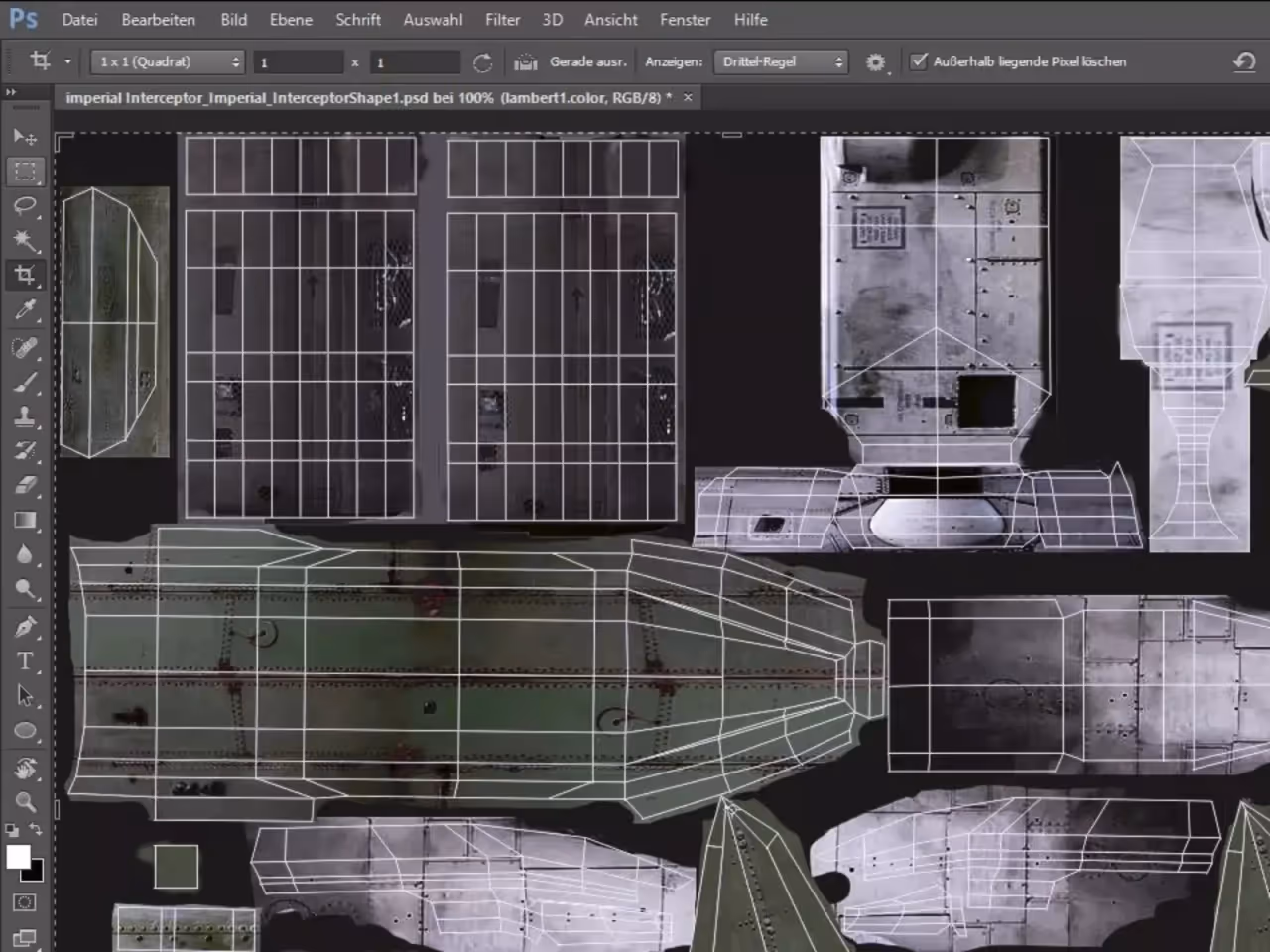1270x952 pixels.
Task: Select the Dodge tool
Action: pyautogui.click(x=25, y=590)
